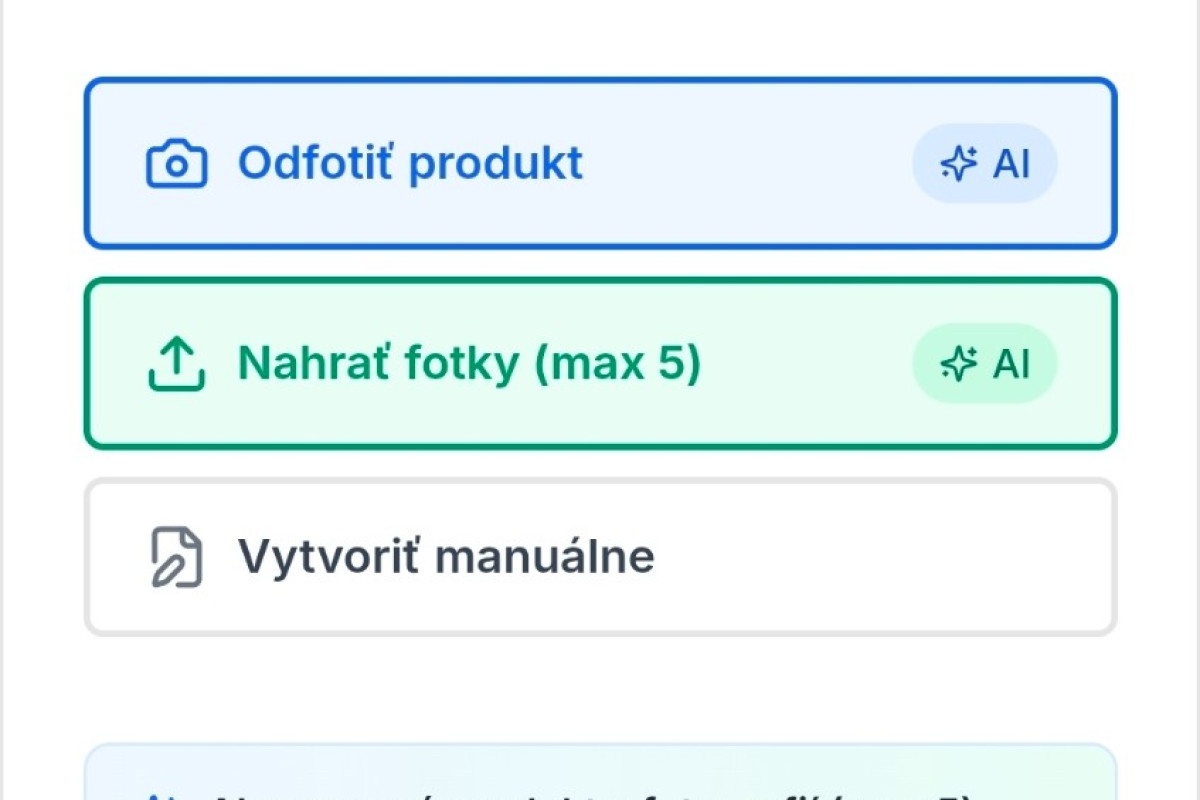Select "Nahrať fotky (max 5)" label

point(469,363)
